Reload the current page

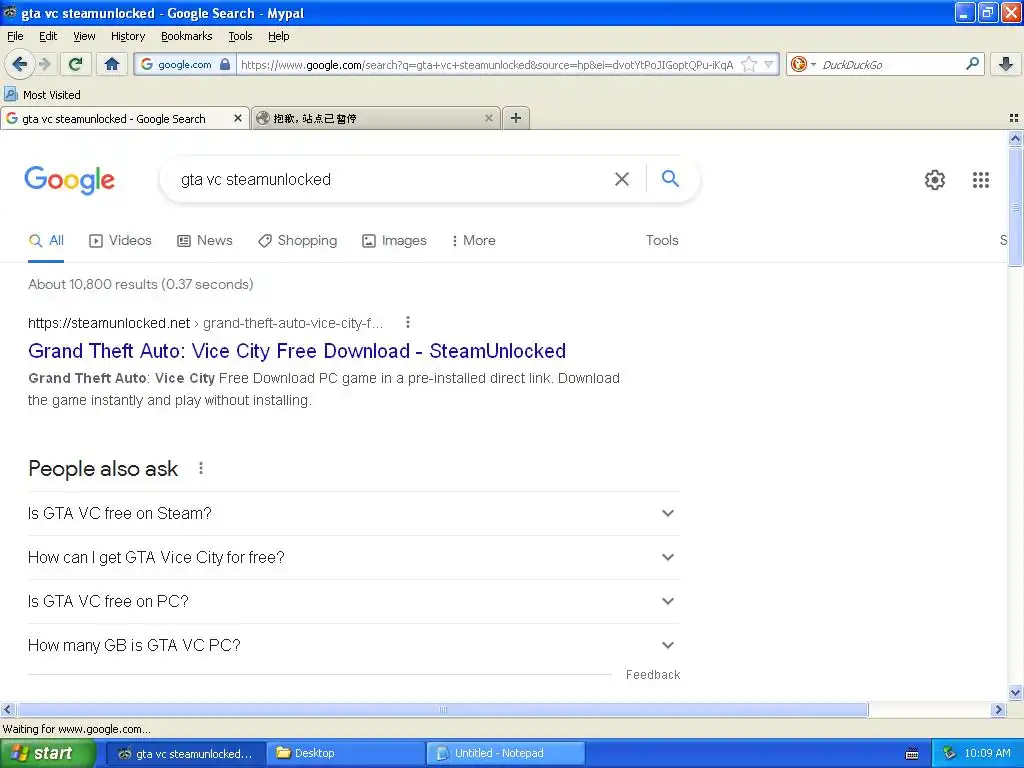75,64
